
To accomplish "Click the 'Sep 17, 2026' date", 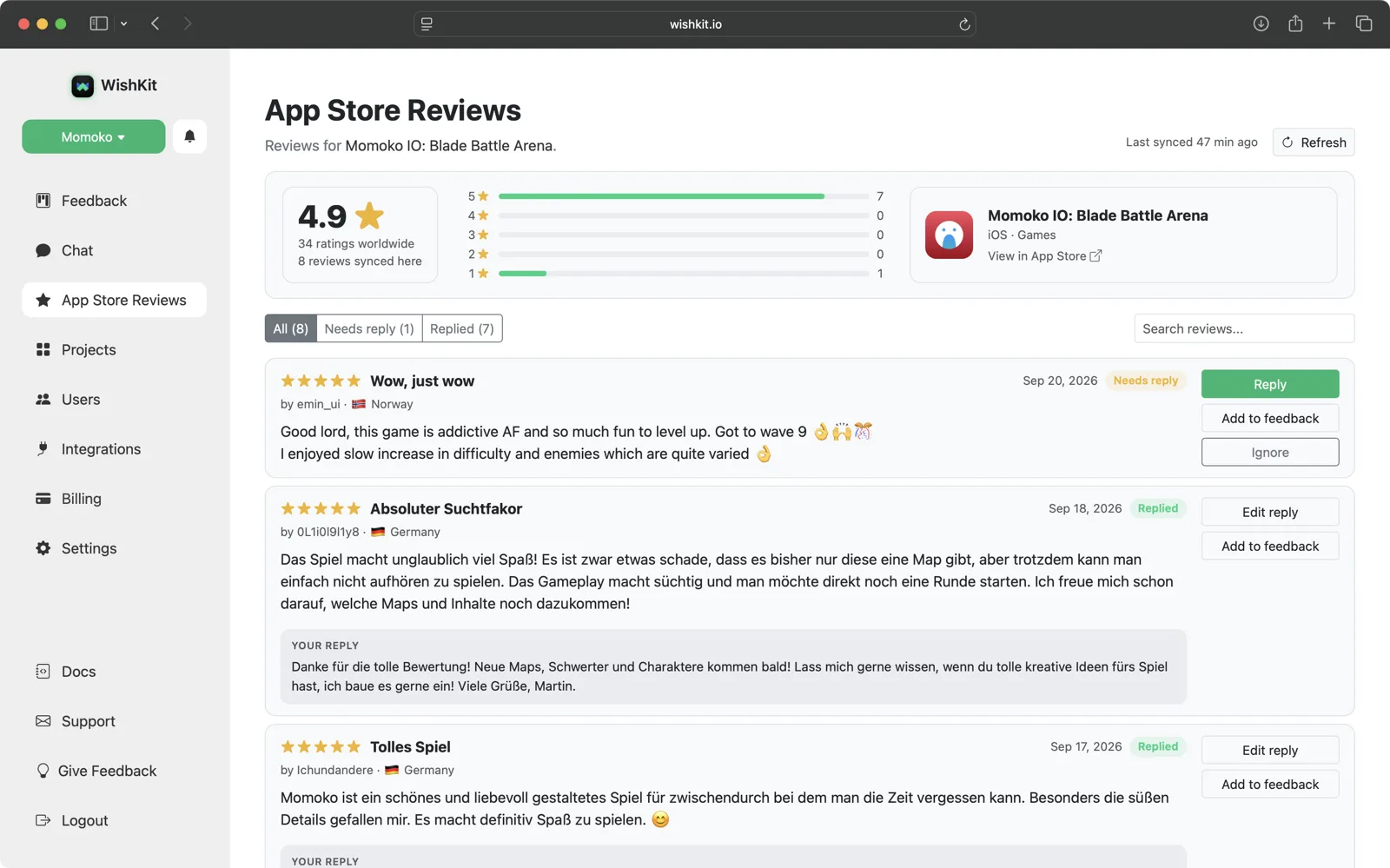I will tap(1086, 746).
